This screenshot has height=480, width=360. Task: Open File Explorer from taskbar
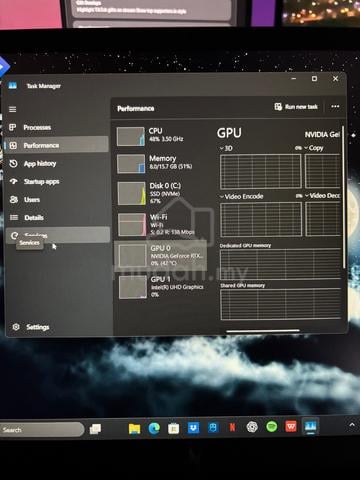134,428
